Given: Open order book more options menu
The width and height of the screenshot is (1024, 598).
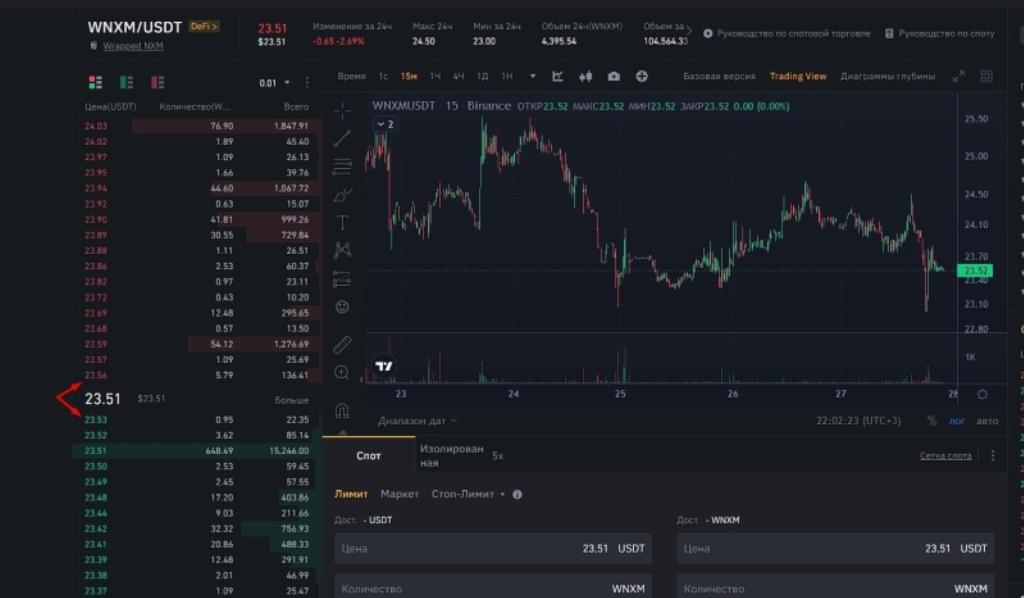Looking at the screenshot, I should 307,82.
